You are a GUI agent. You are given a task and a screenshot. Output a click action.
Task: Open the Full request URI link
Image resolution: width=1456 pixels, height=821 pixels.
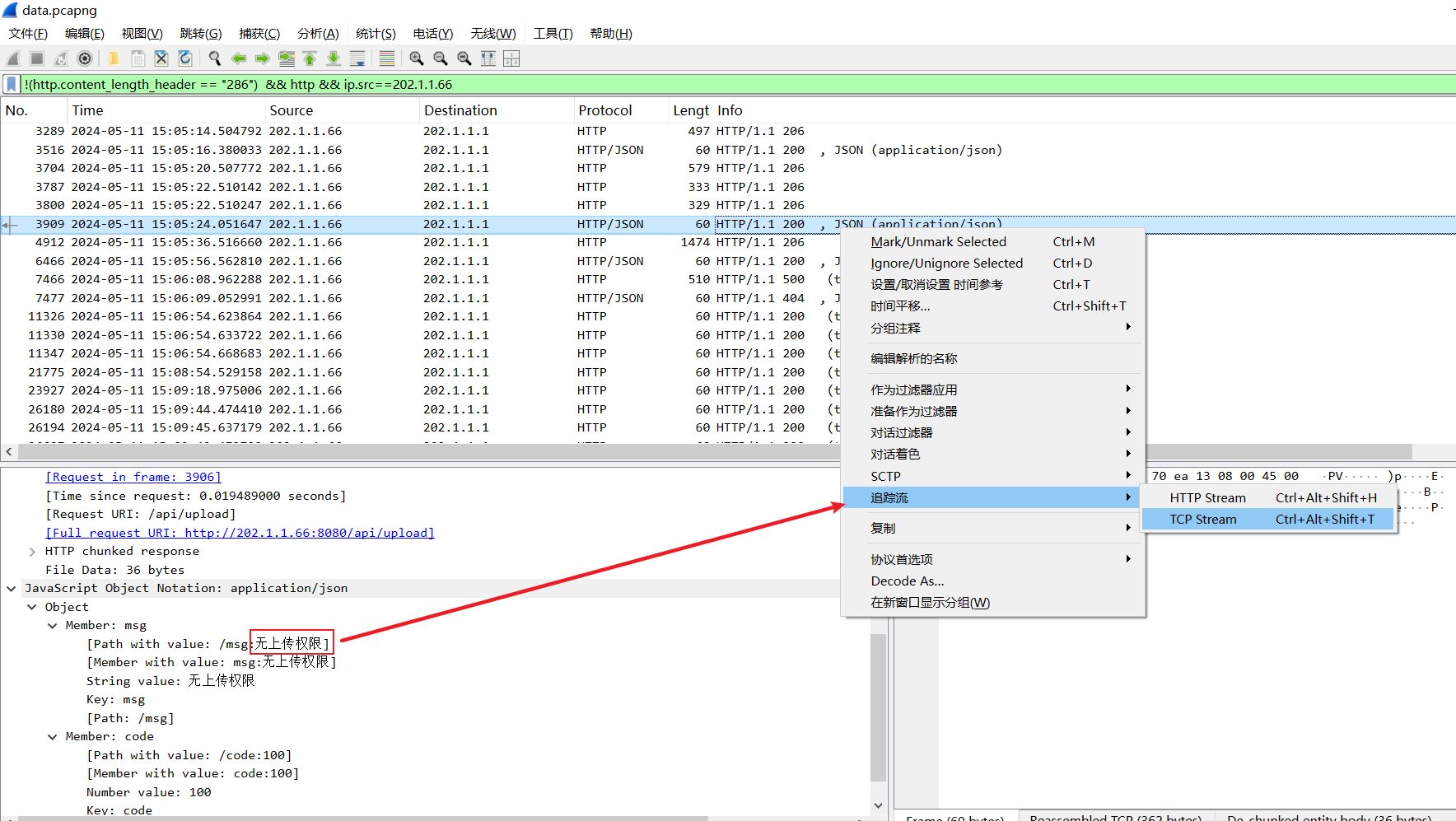click(240, 533)
